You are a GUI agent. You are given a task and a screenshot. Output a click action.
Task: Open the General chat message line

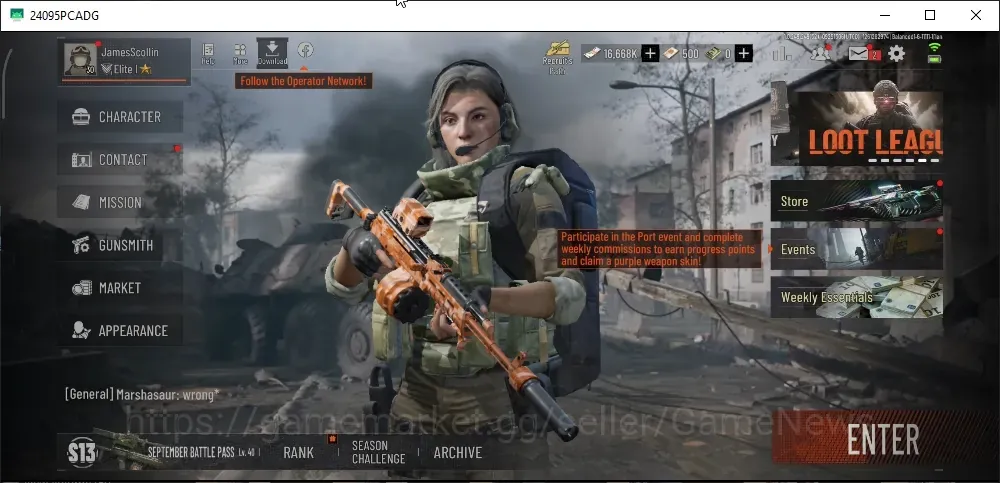click(x=142, y=394)
